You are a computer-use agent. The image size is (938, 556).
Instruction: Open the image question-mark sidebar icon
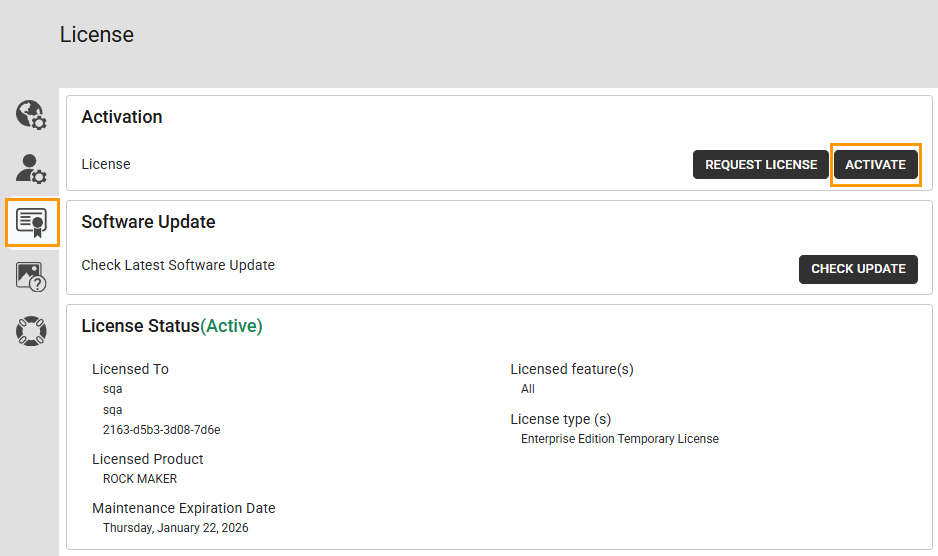click(31, 276)
